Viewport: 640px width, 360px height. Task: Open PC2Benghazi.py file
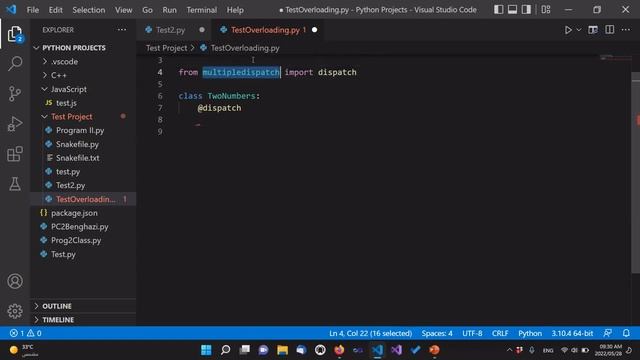[x=83, y=227]
